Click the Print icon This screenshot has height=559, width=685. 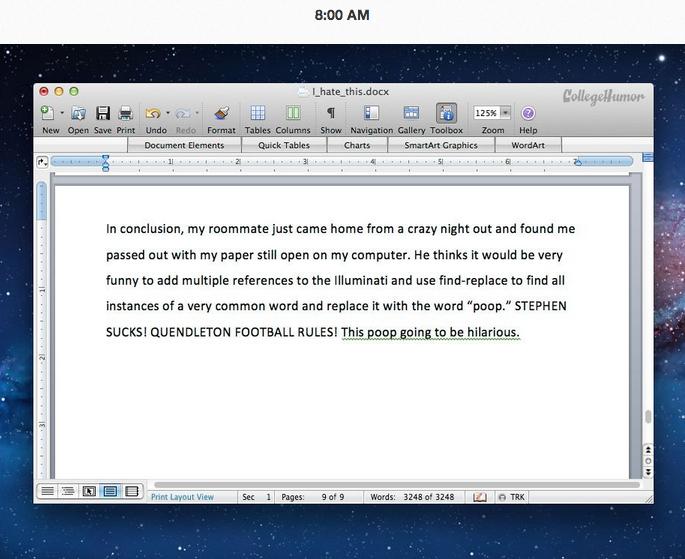(x=126, y=114)
